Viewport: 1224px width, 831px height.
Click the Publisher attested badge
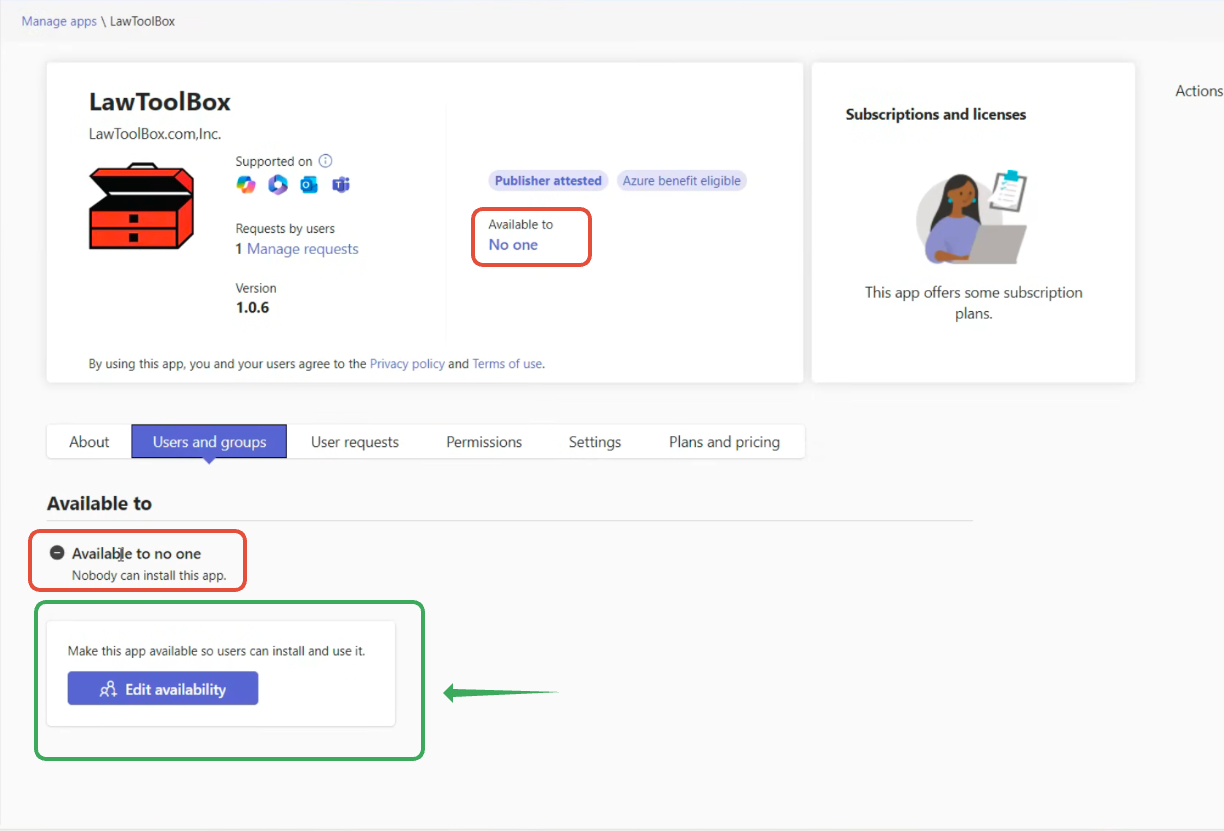pos(548,181)
